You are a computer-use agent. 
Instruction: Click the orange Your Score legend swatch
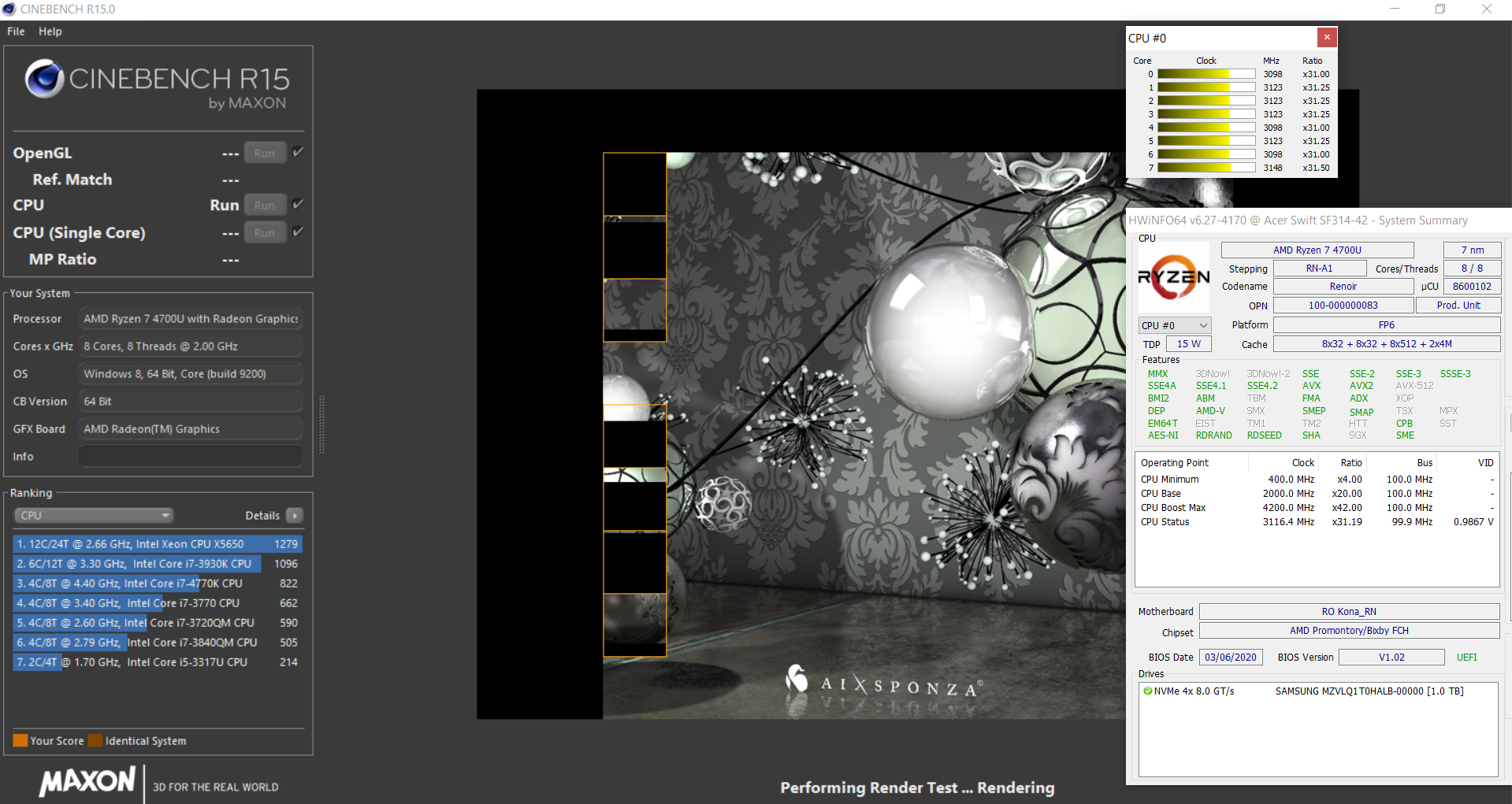pos(20,740)
